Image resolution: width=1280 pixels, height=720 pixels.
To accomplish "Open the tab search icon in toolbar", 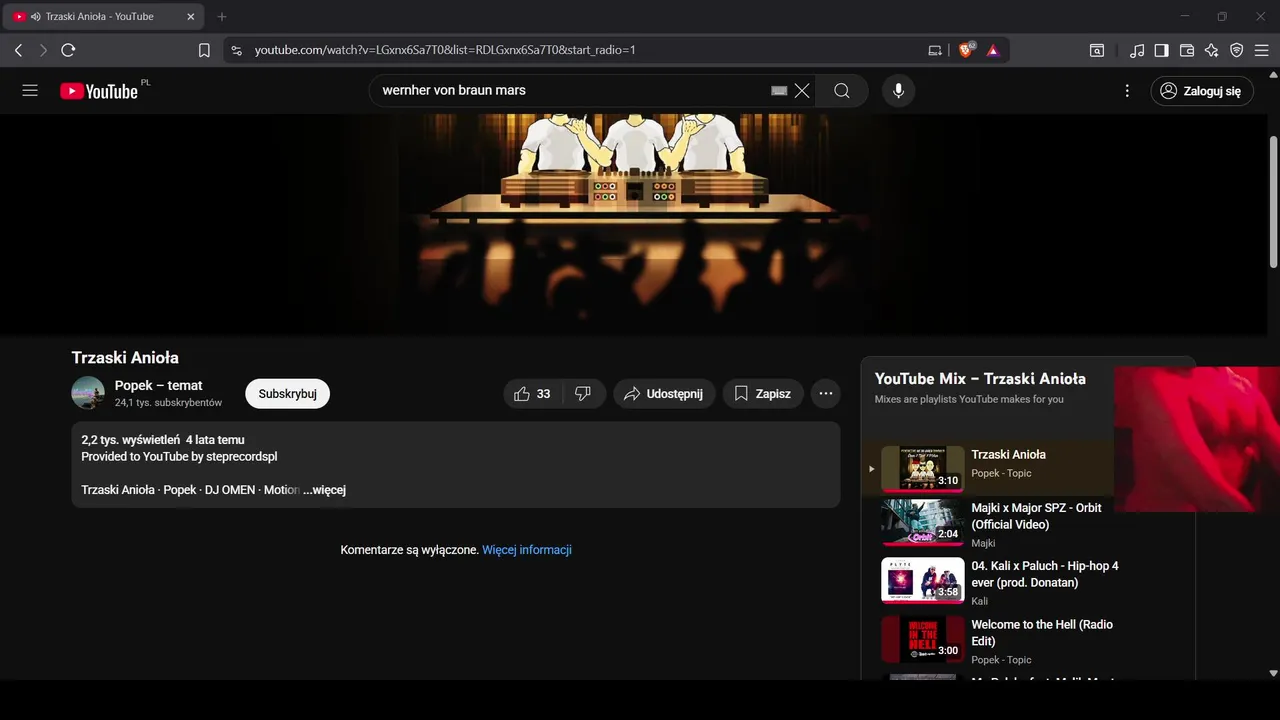I will (x=1097, y=50).
